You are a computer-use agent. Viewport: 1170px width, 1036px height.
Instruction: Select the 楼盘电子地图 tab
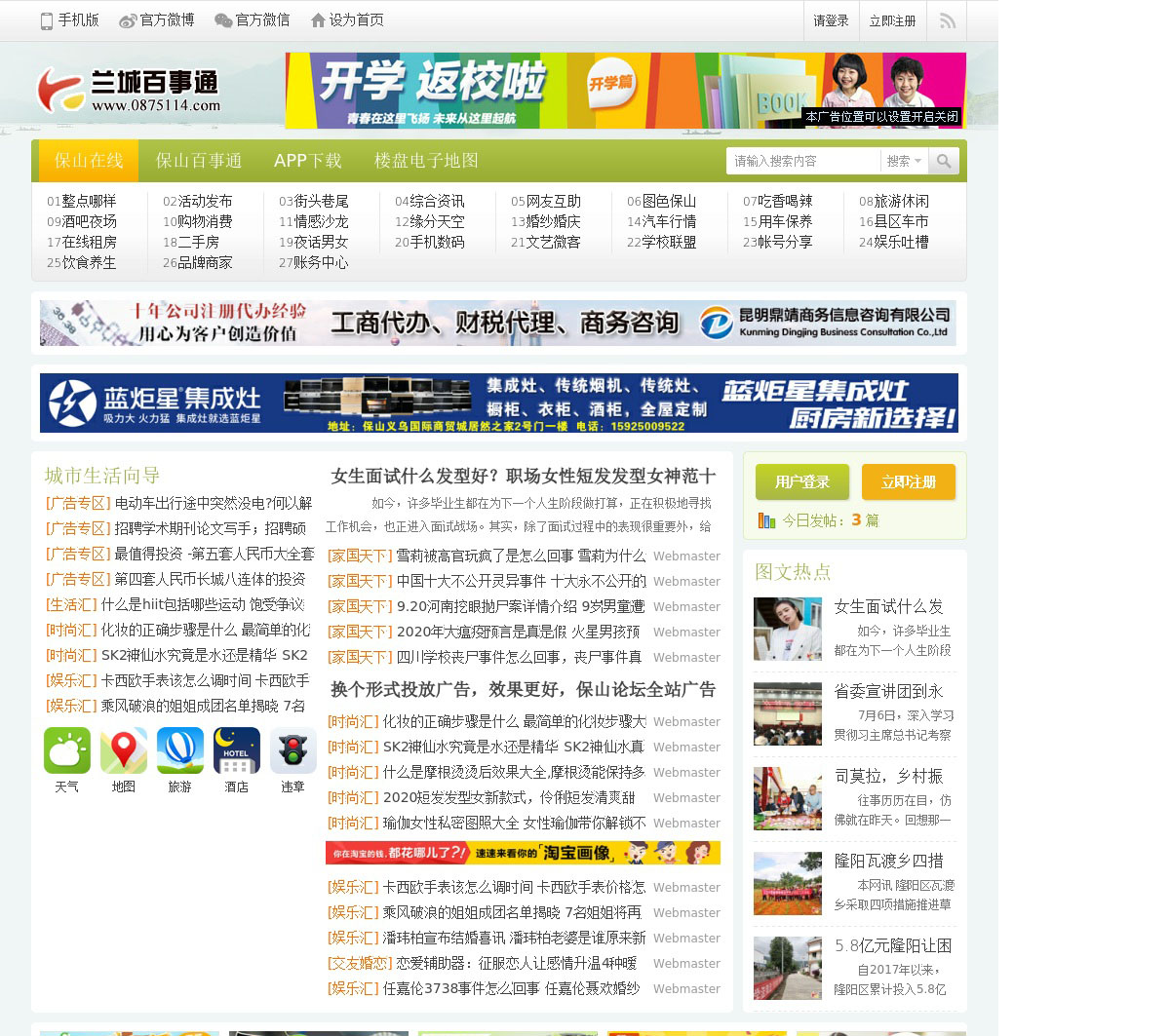(426, 161)
